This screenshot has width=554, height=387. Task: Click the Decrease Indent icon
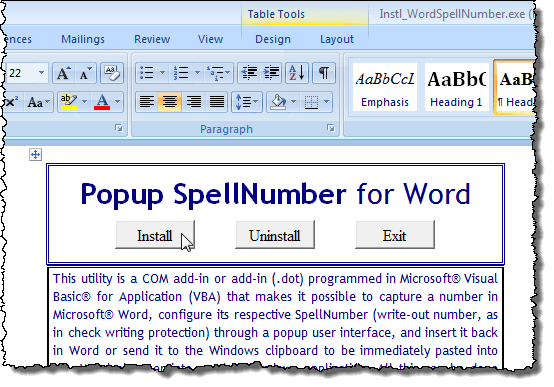click(249, 73)
